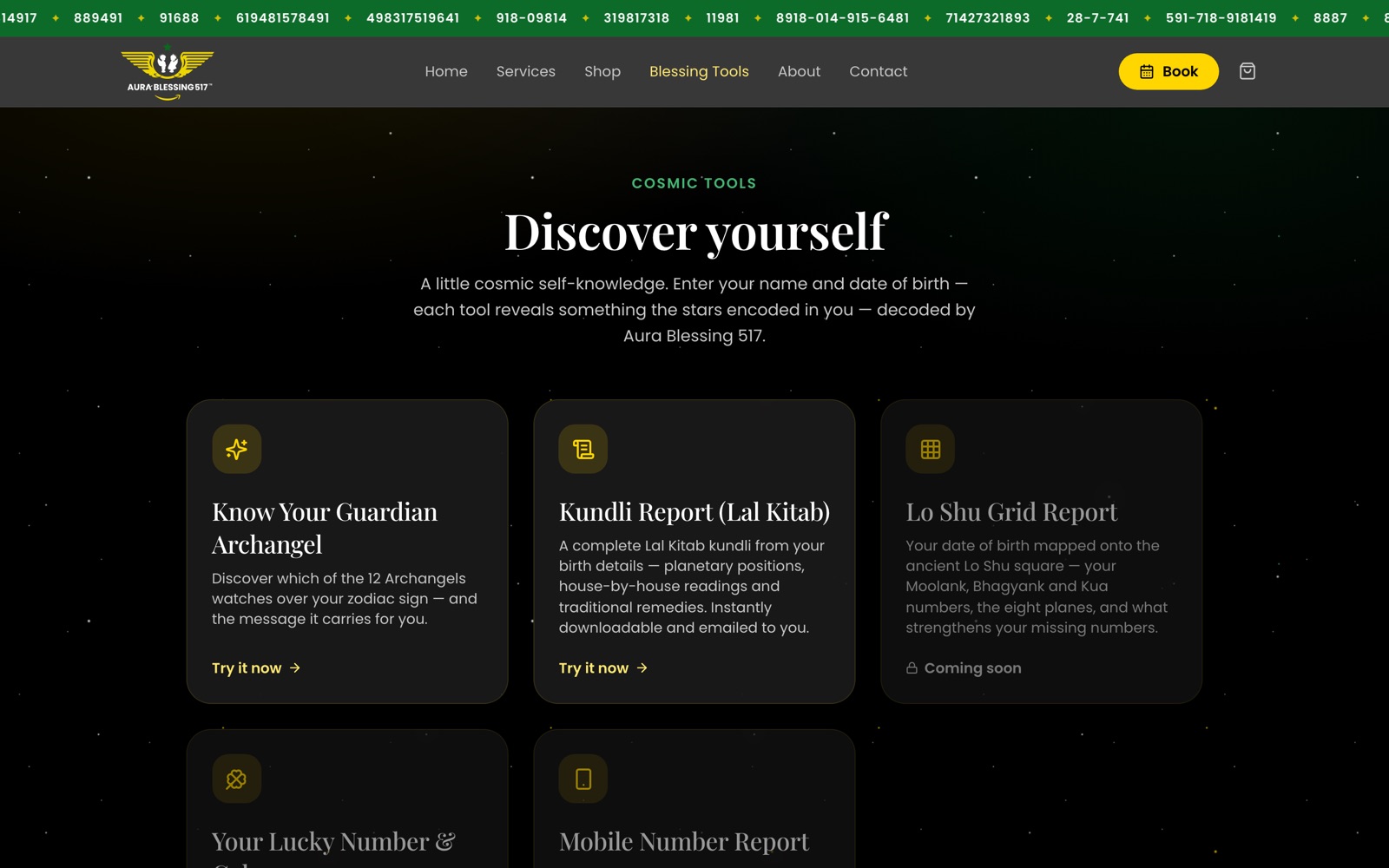Click the COSMIC TOOLS label

[694, 183]
